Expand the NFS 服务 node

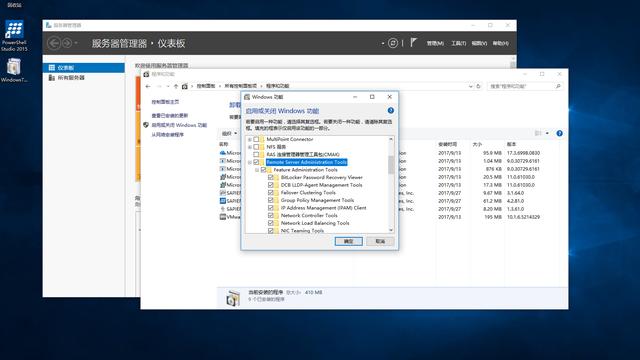pyautogui.click(x=250, y=147)
